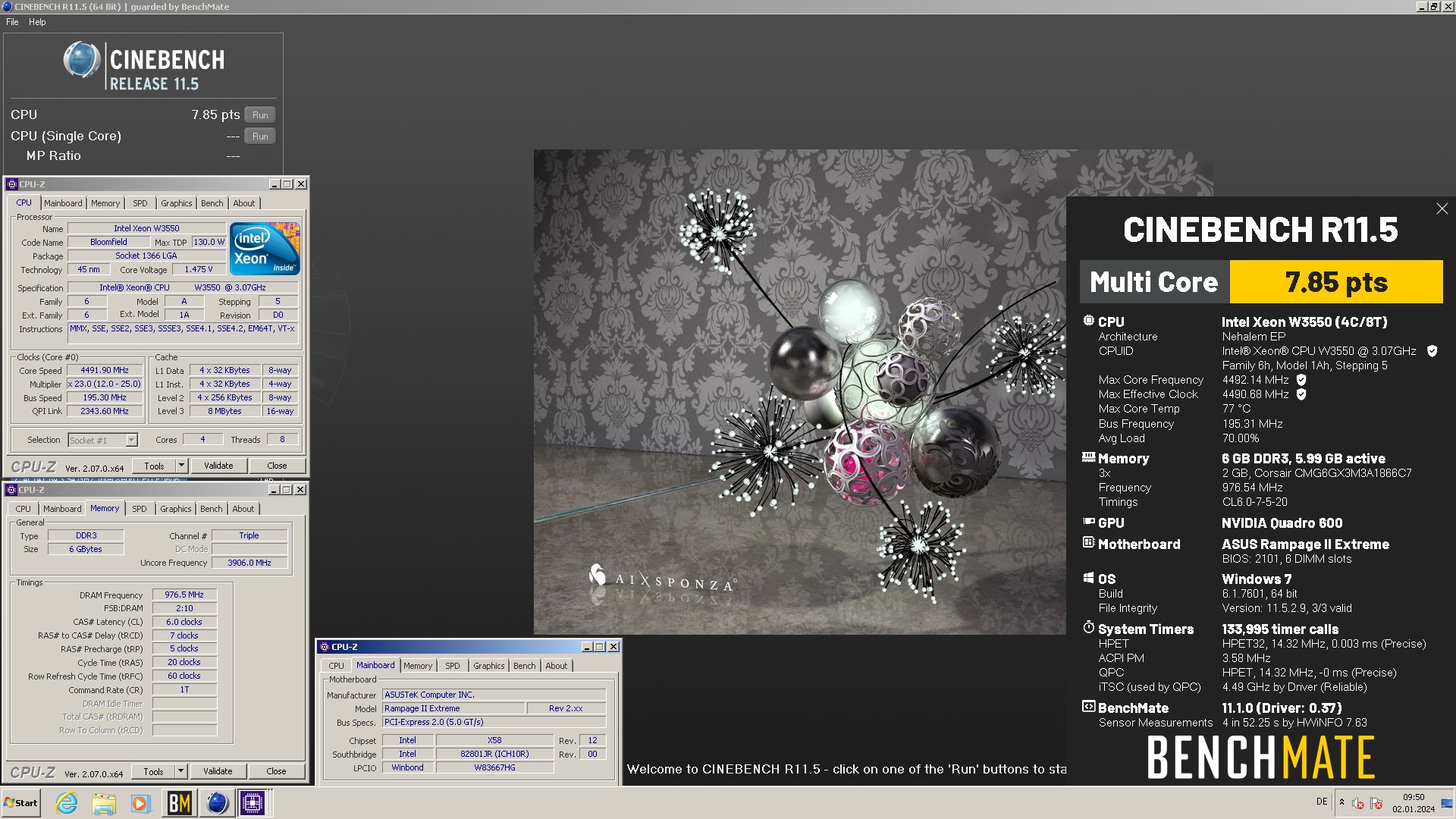The height and width of the screenshot is (819, 1456).
Task: Click the Uncore Frequency 3906.0 MHz value
Action: (x=249, y=563)
